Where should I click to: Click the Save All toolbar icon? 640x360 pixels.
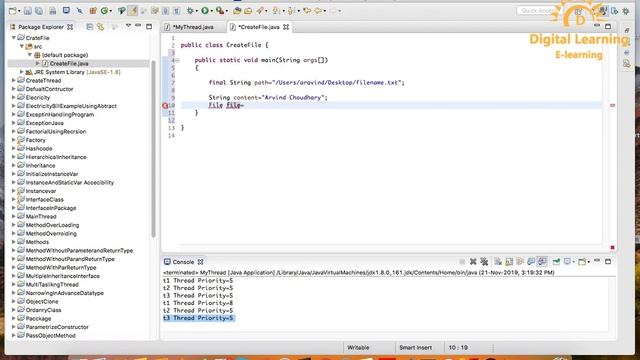tap(39, 11)
